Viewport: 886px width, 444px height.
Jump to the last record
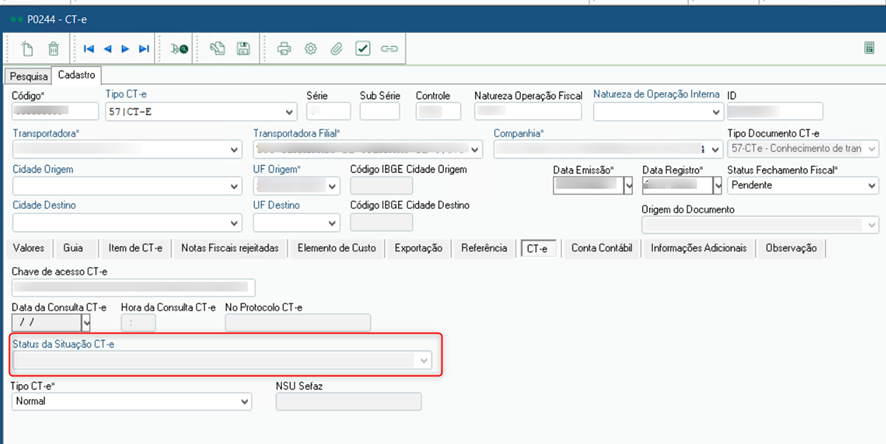click(144, 49)
